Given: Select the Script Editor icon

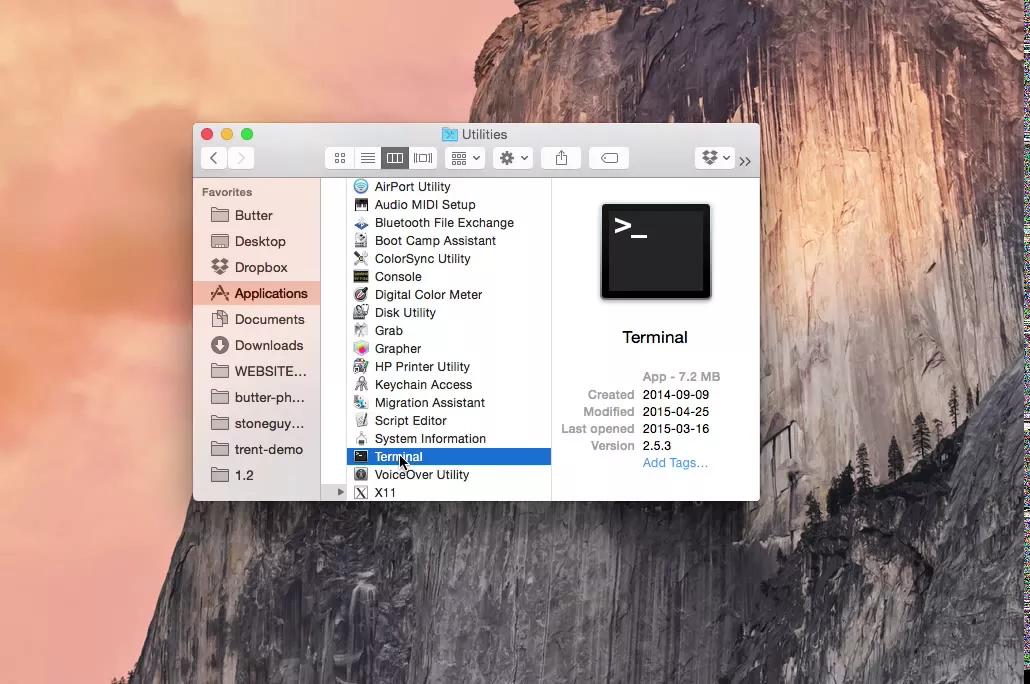Looking at the screenshot, I should [361, 421].
